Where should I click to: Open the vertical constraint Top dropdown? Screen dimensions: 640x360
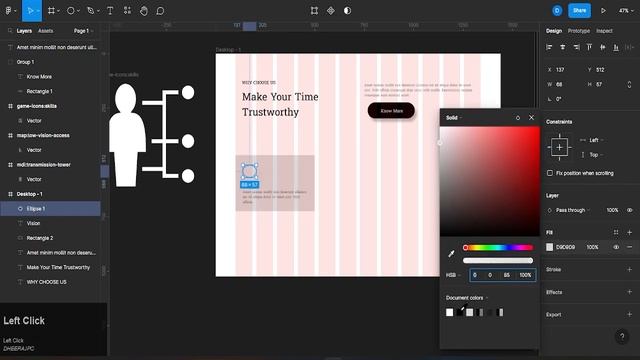pos(596,155)
